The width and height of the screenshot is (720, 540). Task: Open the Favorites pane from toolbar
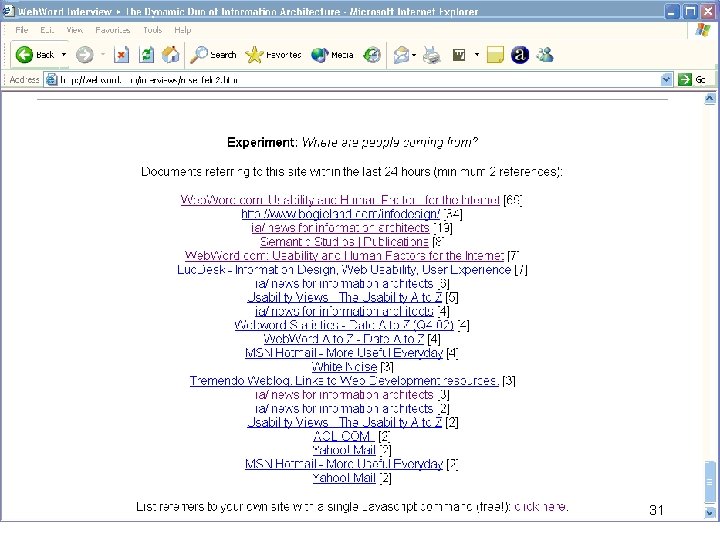pos(273,55)
